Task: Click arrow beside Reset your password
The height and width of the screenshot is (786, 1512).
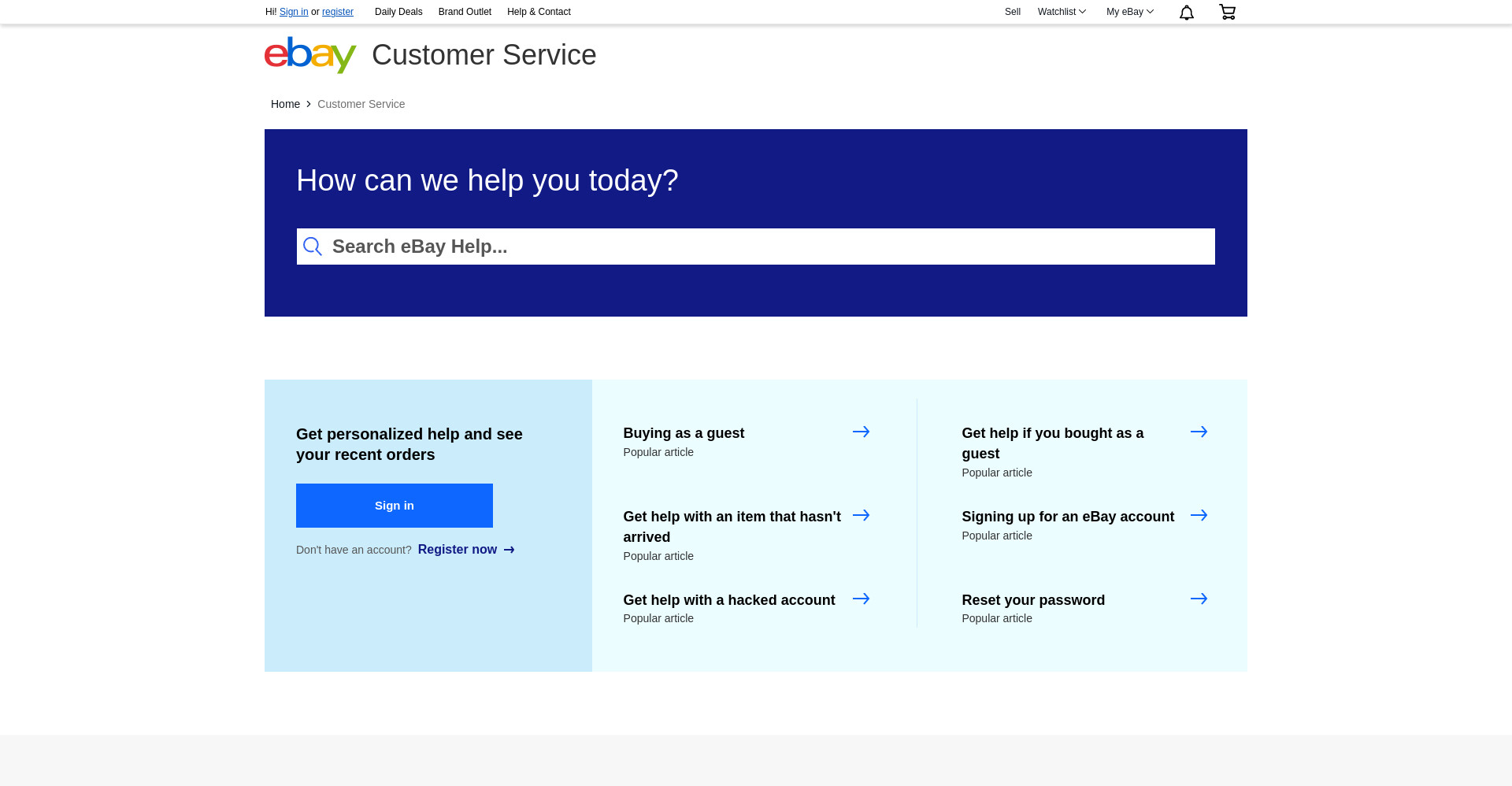Action: pos(1199,599)
